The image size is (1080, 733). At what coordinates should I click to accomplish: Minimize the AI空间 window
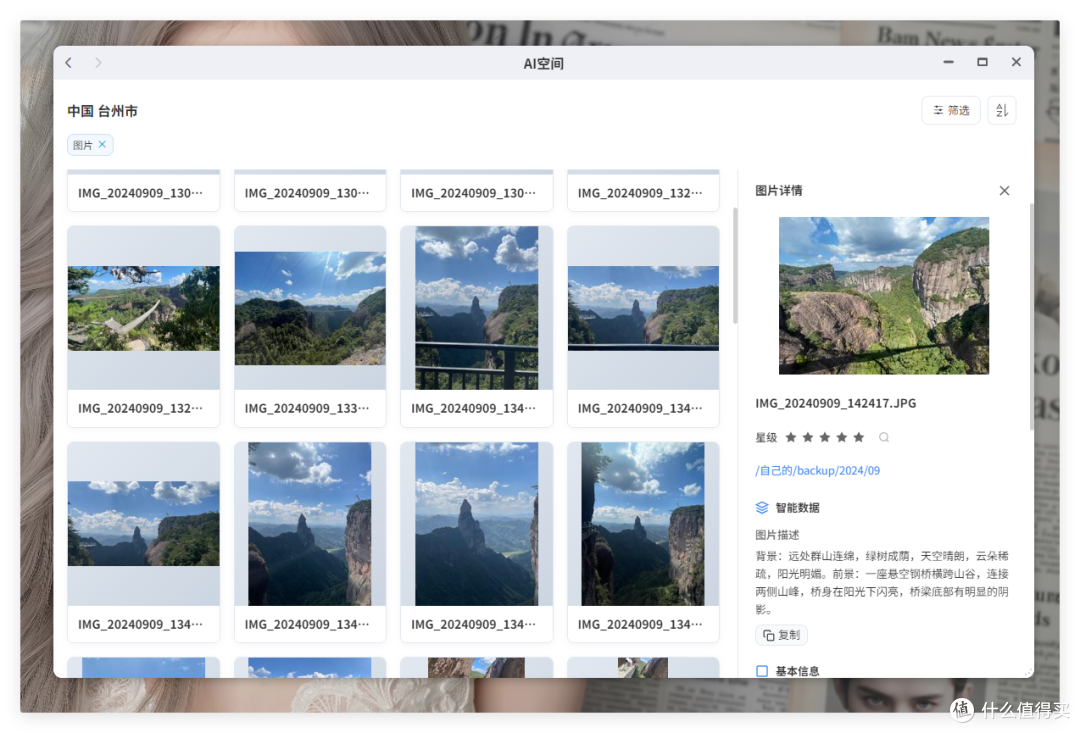tap(948, 62)
